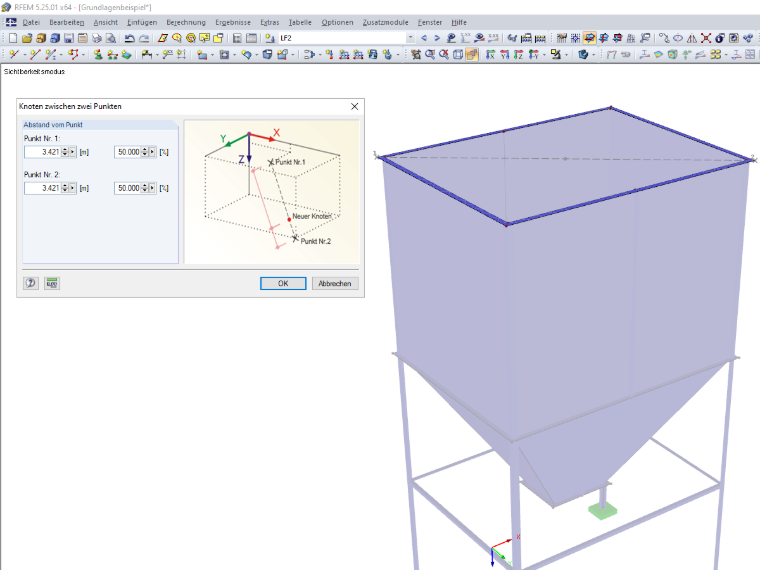
Task: Open Punkt Nr. 1 distance arrow menu
Action: 73,152
